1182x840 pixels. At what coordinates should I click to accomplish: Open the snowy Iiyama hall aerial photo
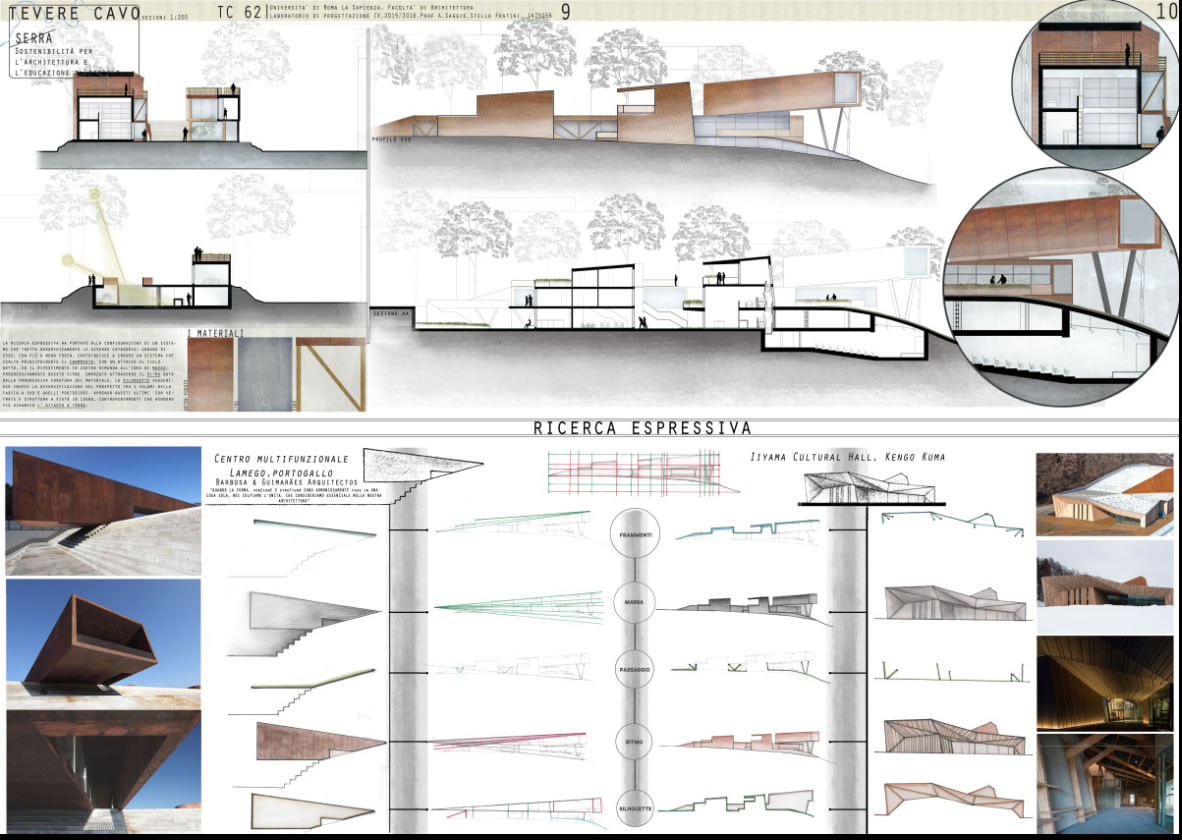click(1107, 494)
